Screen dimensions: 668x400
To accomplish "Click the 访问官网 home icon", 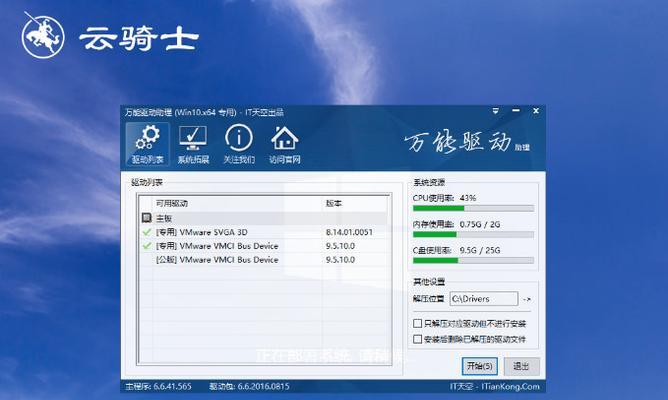I will coord(285,144).
